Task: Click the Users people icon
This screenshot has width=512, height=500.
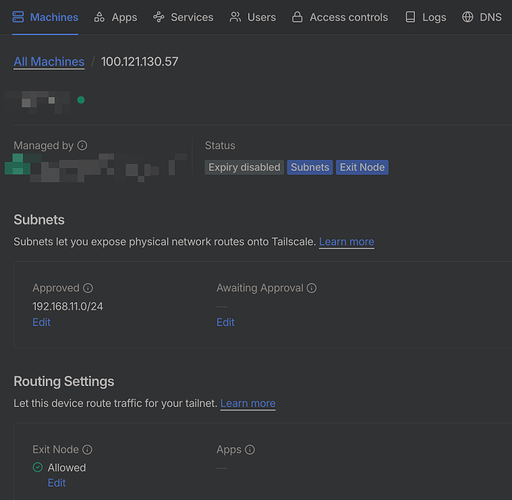Action: click(235, 17)
